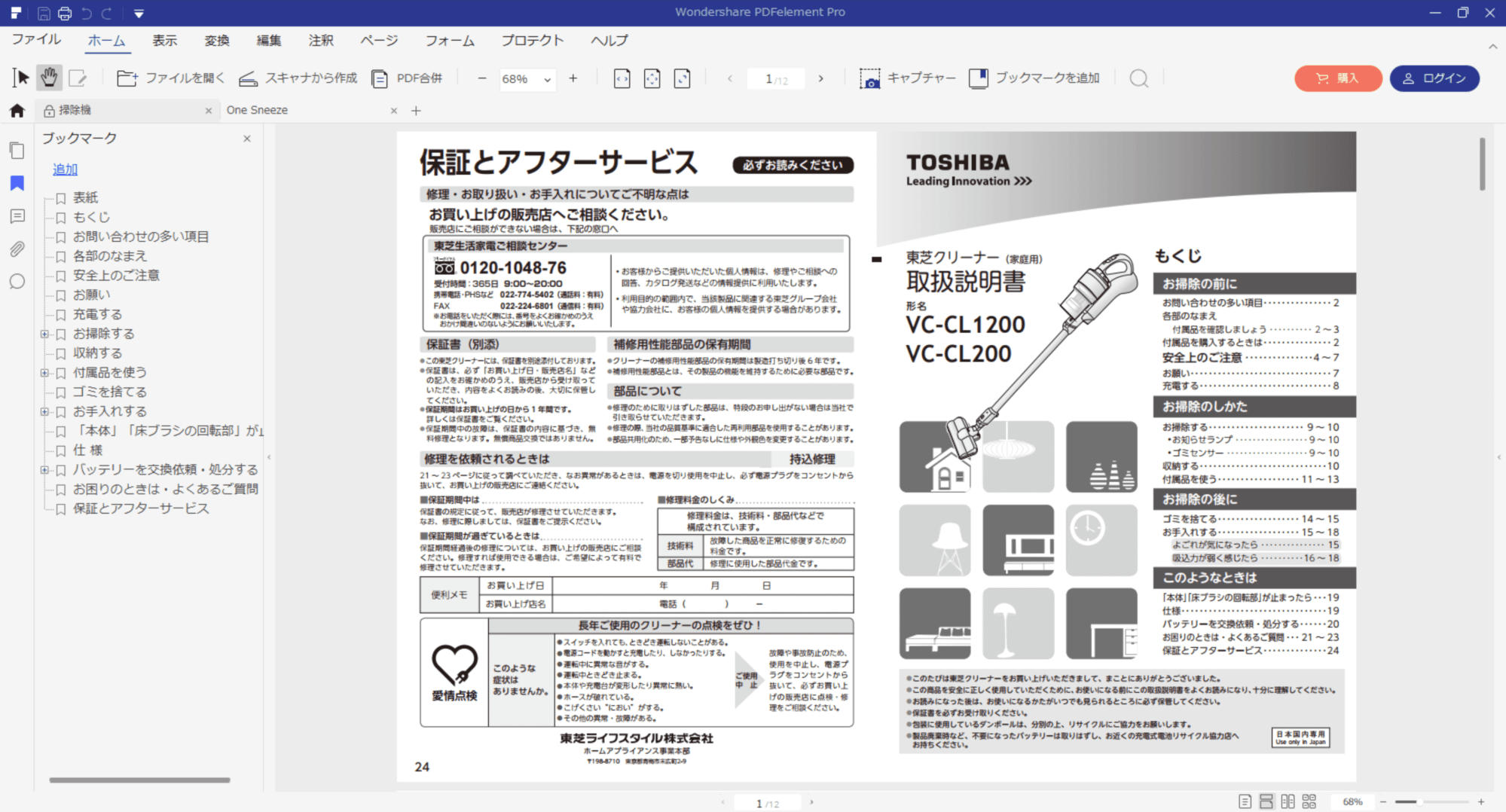This screenshot has height=812, width=1506.
Task: Switch to the 変換 tab
Action: point(217,41)
